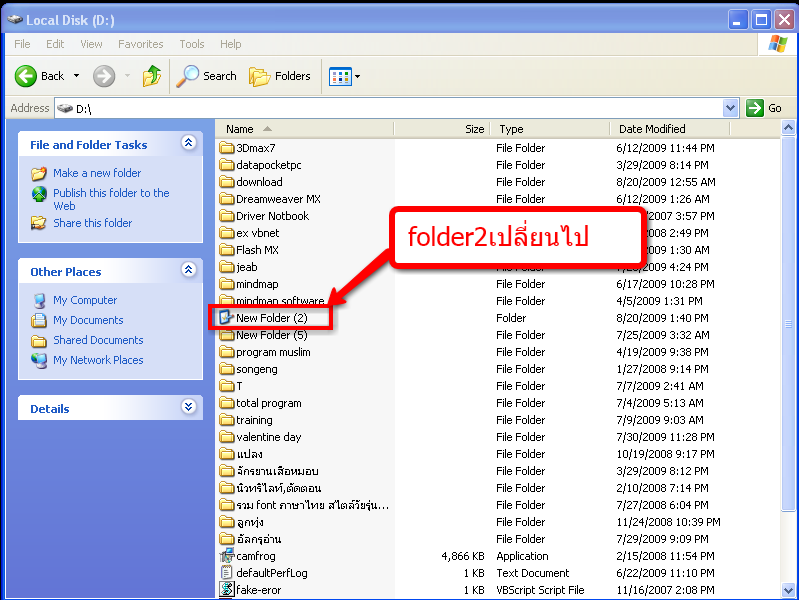Click the Back navigation arrow icon
Screen dimensions: 799x600
(26, 76)
